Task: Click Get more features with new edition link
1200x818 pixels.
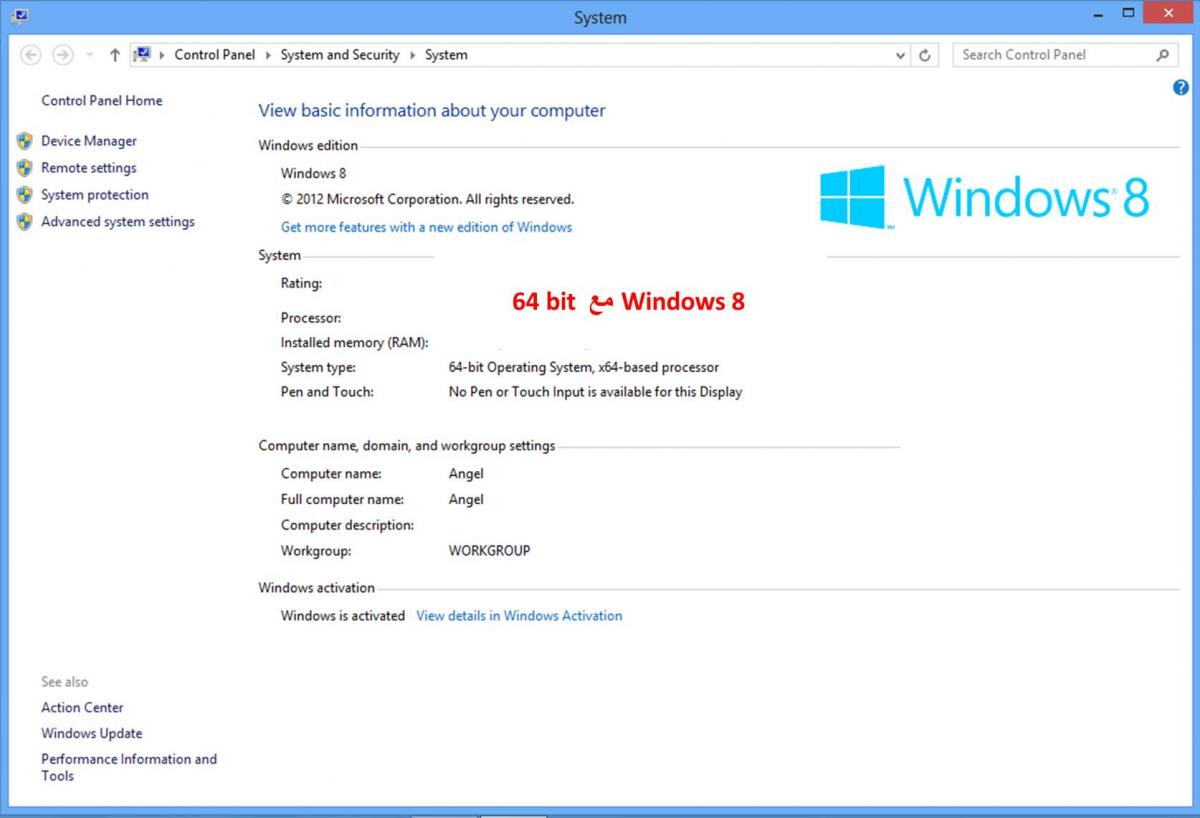Action: tap(426, 227)
